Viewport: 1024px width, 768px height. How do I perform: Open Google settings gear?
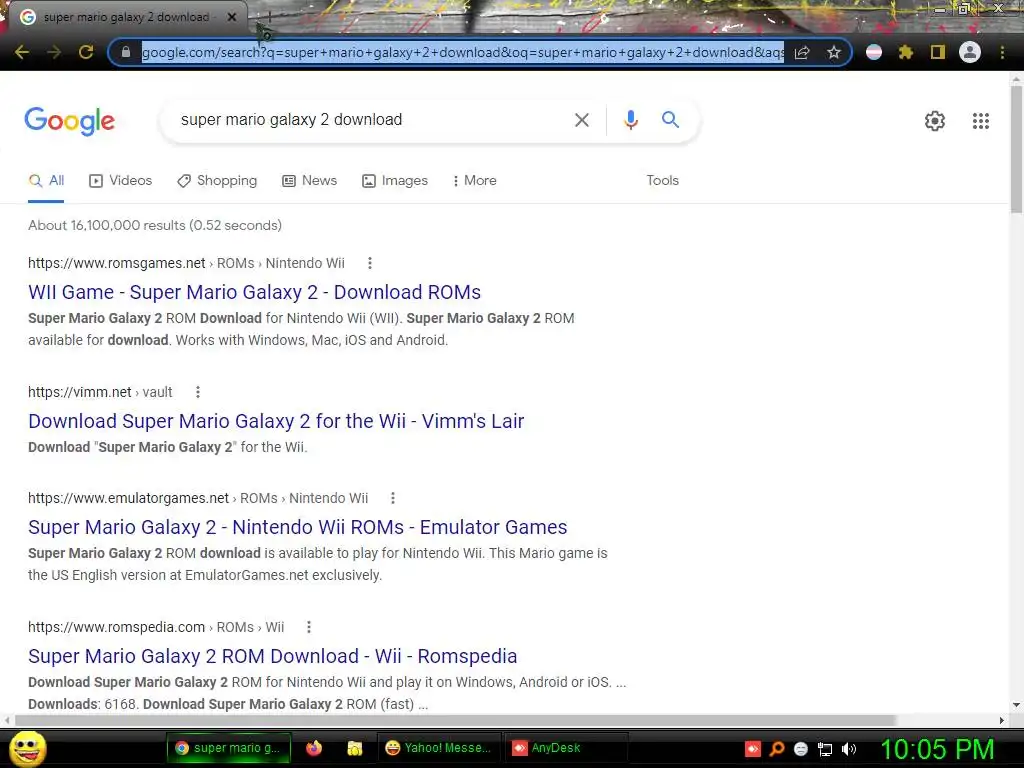click(935, 121)
